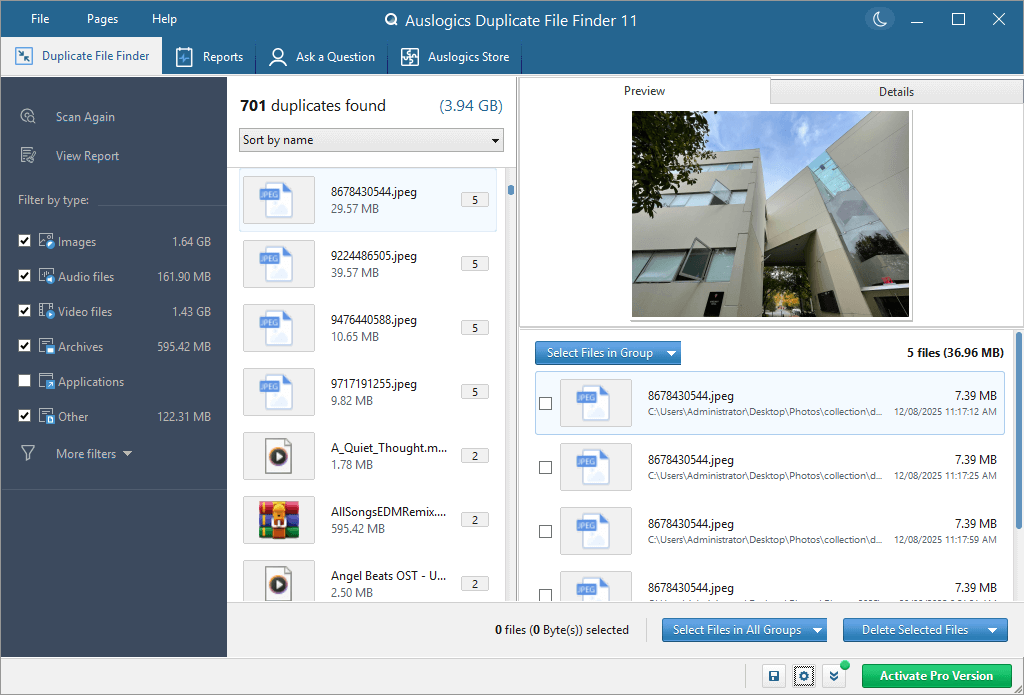
Task: Toggle dark mode with the moon icon
Action: (x=879, y=18)
